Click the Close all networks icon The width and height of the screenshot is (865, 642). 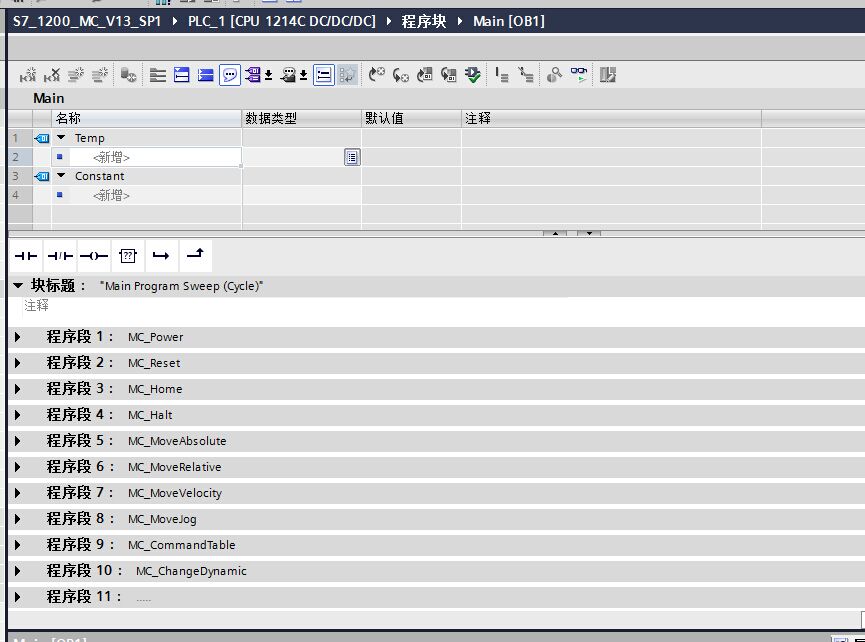(x=206, y=74)
